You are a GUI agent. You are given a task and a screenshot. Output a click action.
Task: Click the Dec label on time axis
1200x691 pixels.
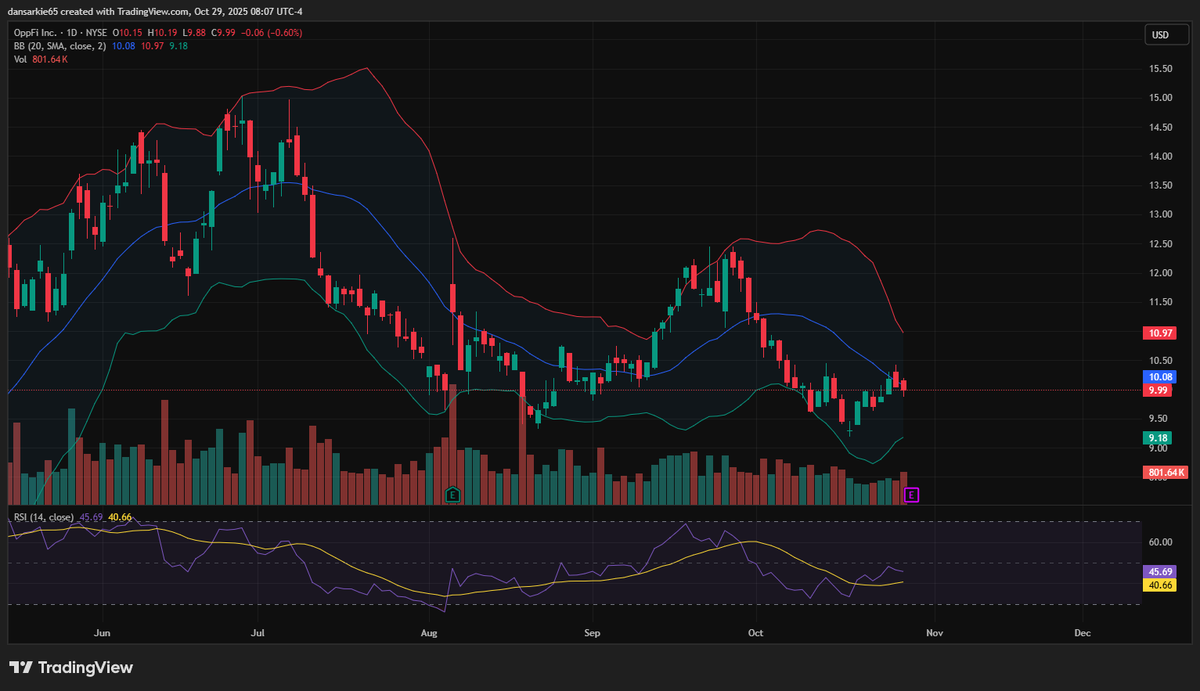(1081, 633)
